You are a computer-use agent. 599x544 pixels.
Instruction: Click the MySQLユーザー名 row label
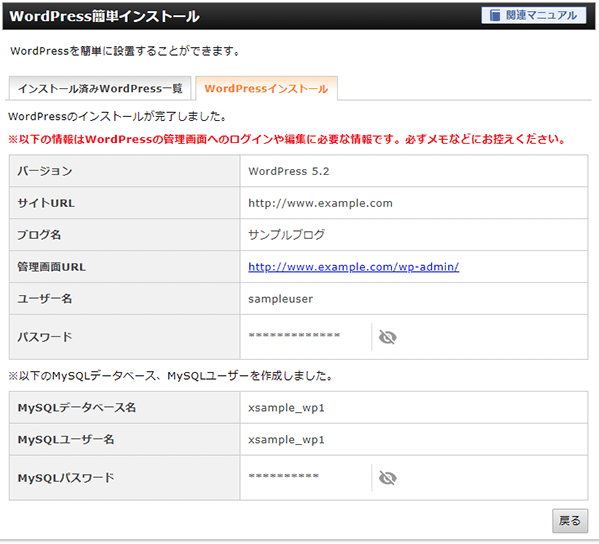[66, 440]
